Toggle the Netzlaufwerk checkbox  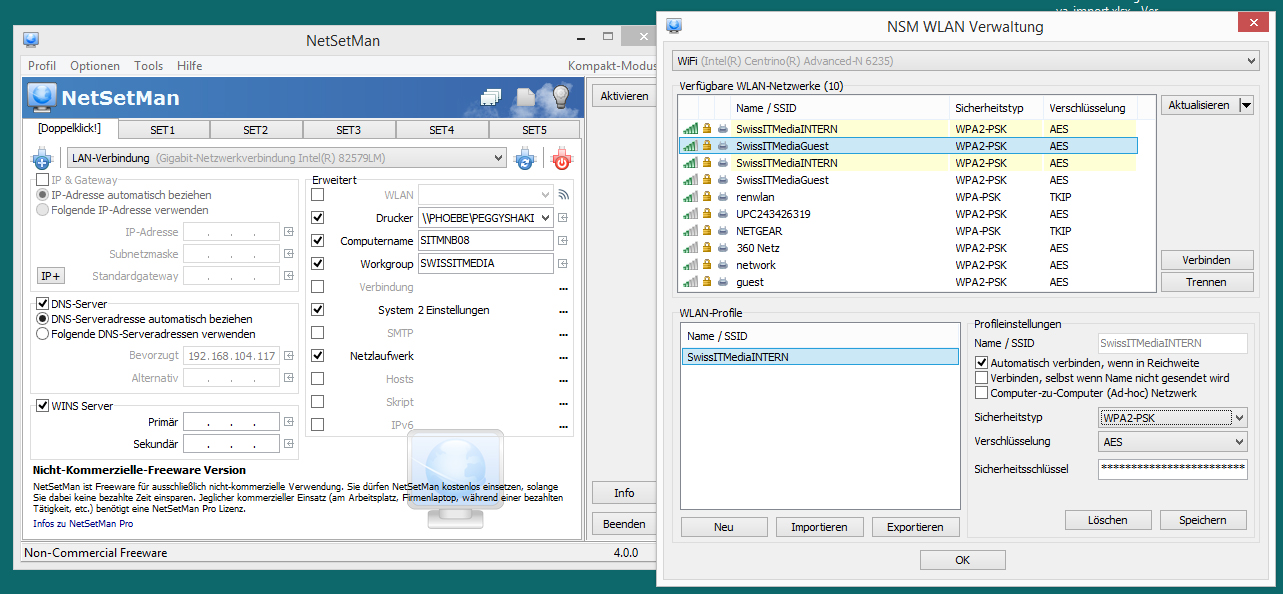point(318,356)
